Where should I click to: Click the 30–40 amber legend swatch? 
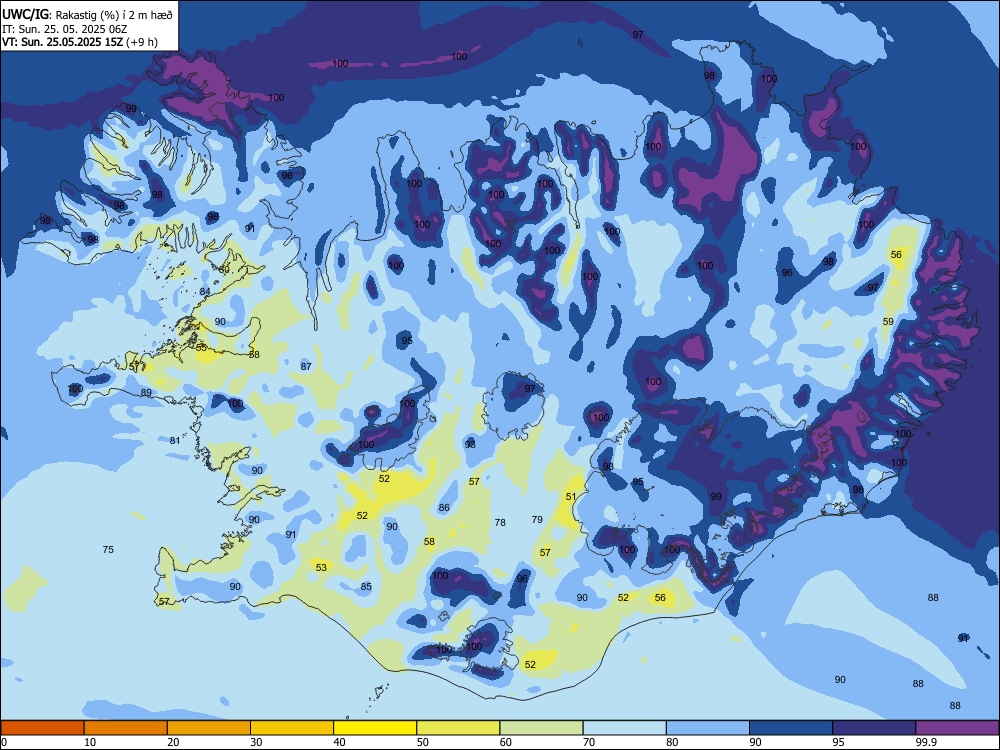tap(292, 728)
